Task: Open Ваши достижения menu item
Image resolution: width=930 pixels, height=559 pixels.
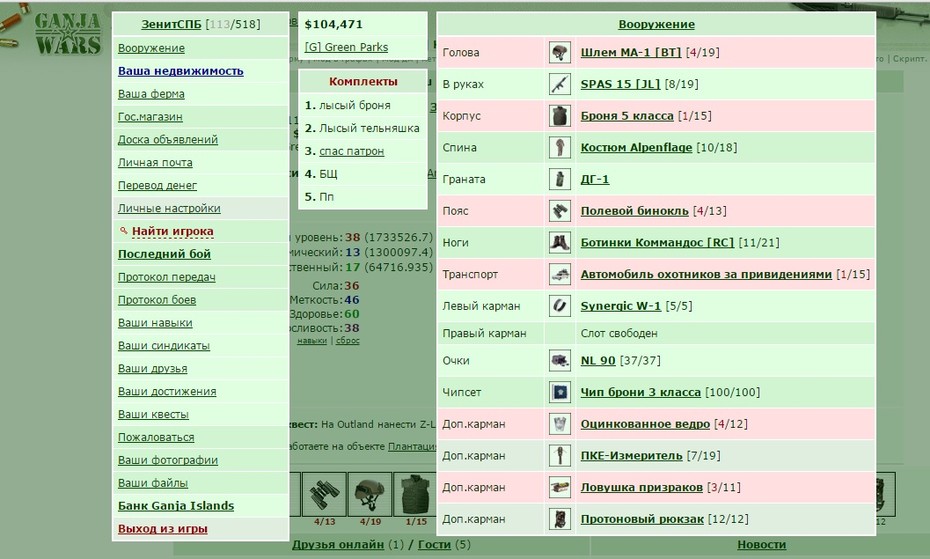Action: pyautogui.click(x=167, y=392)
